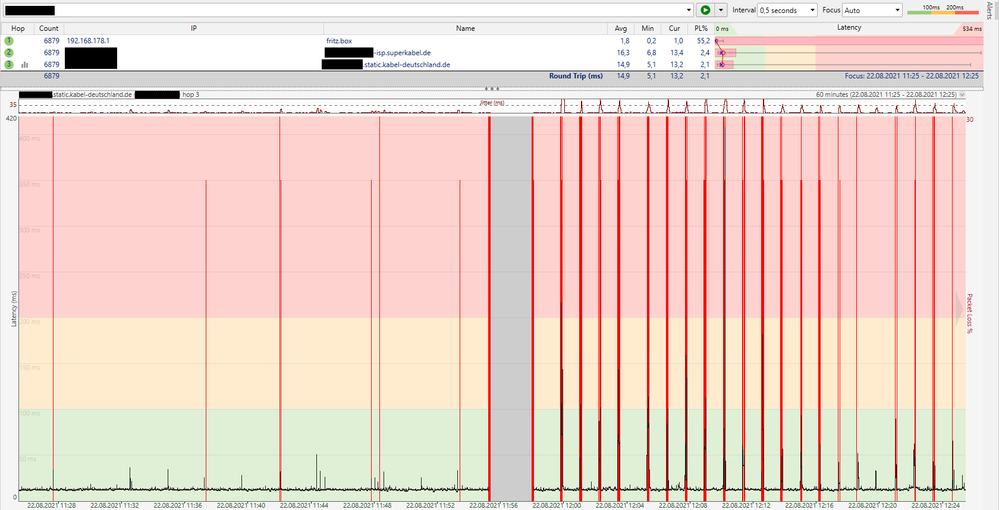Image resolution: width=999 pixels, height=510 pixels.
Task: Click the 6,8 minimum value for hop 2
Action: point(650,52)
